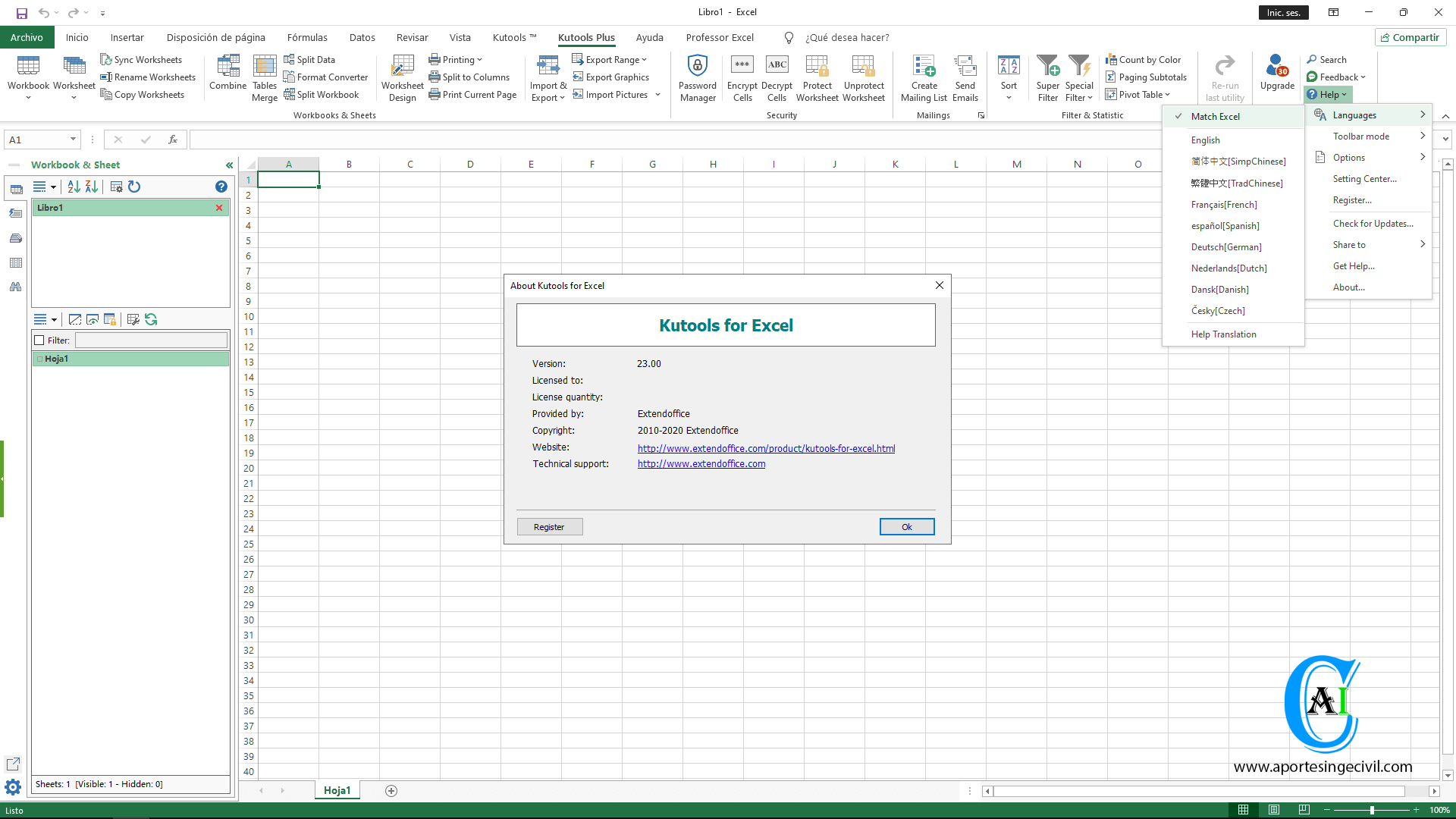The width and height of the screenshot is (1456, 819).
Task: Open the Create Mailing List tool
Action: pos(924,76)
